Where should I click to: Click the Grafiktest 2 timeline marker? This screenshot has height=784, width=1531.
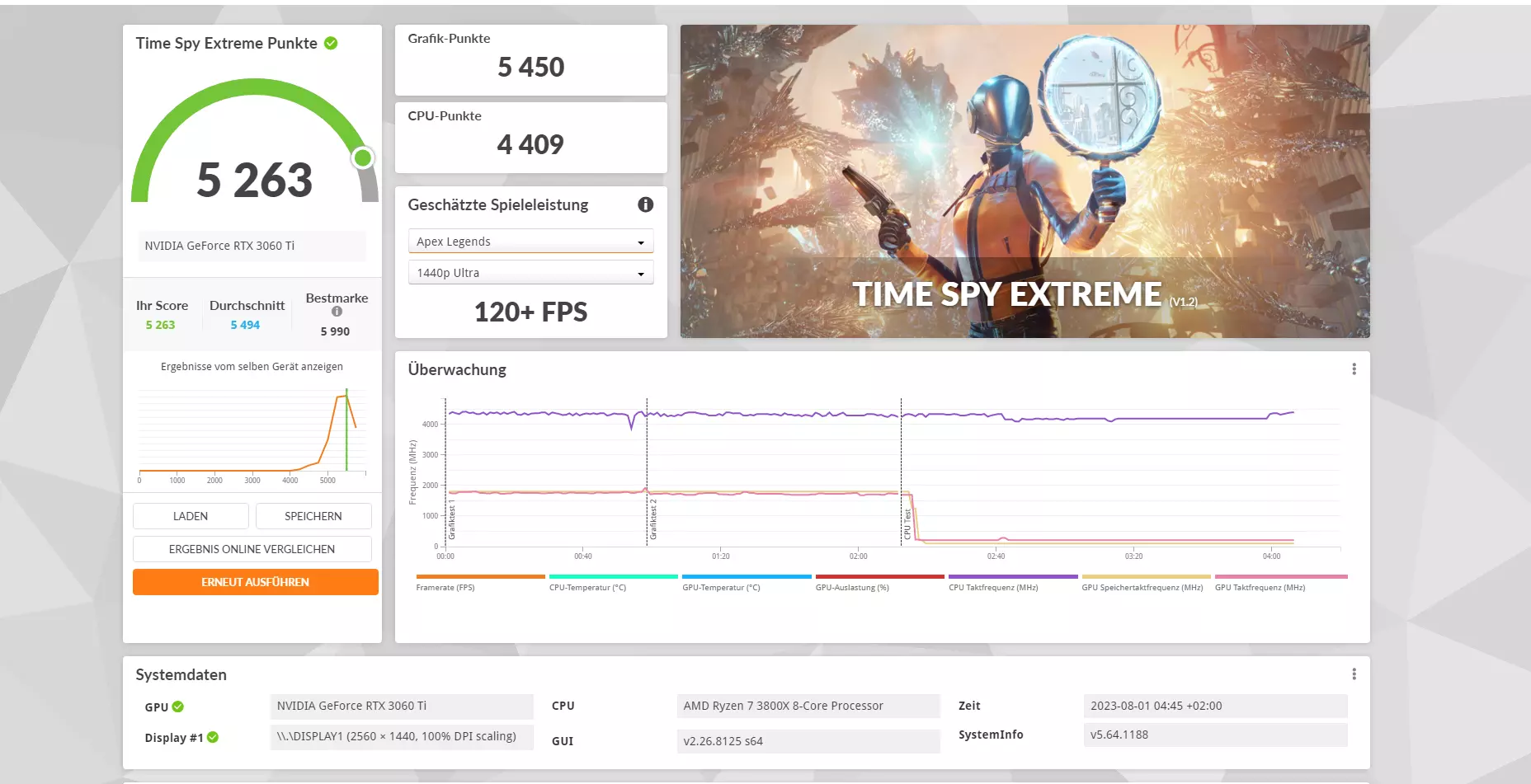[x=652, y=519]
